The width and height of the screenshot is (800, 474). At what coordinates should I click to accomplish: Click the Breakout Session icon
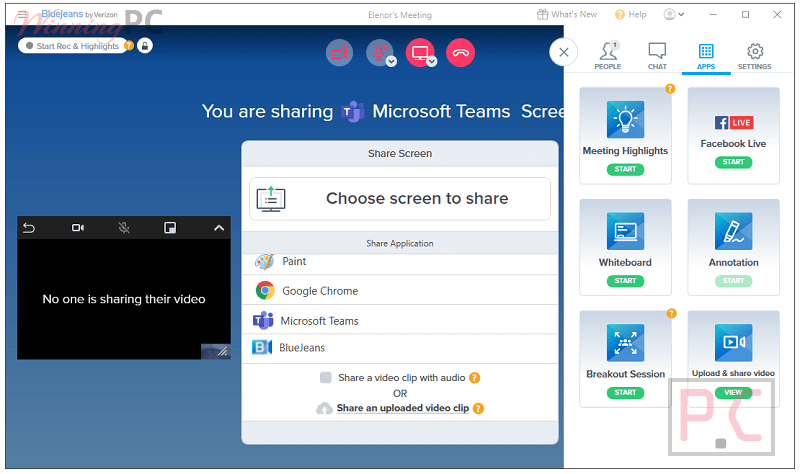coord(626,343)
